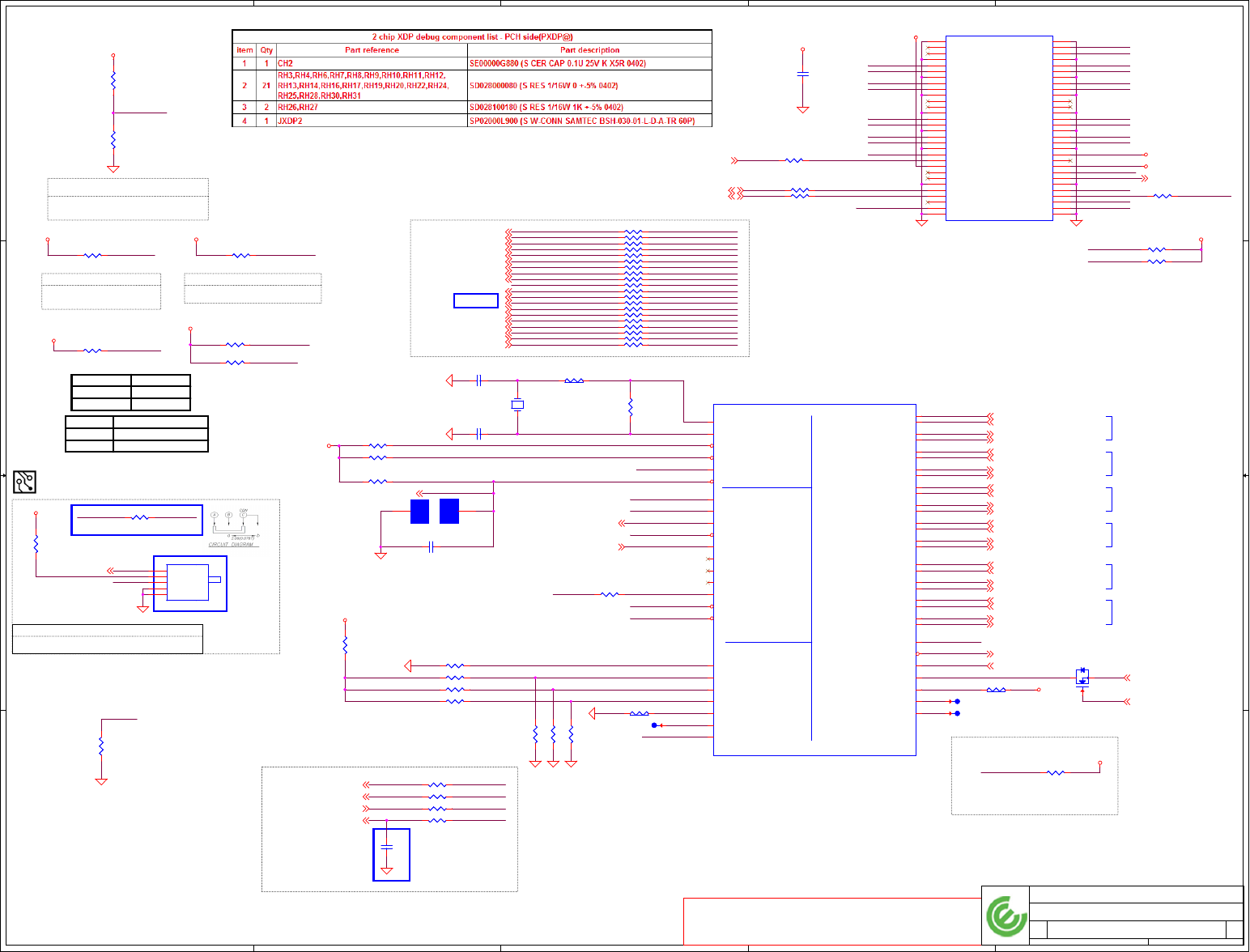Click the quantity "21" cell
Viewport: 1250px width, 952px height.
click(x=266, y=85)
